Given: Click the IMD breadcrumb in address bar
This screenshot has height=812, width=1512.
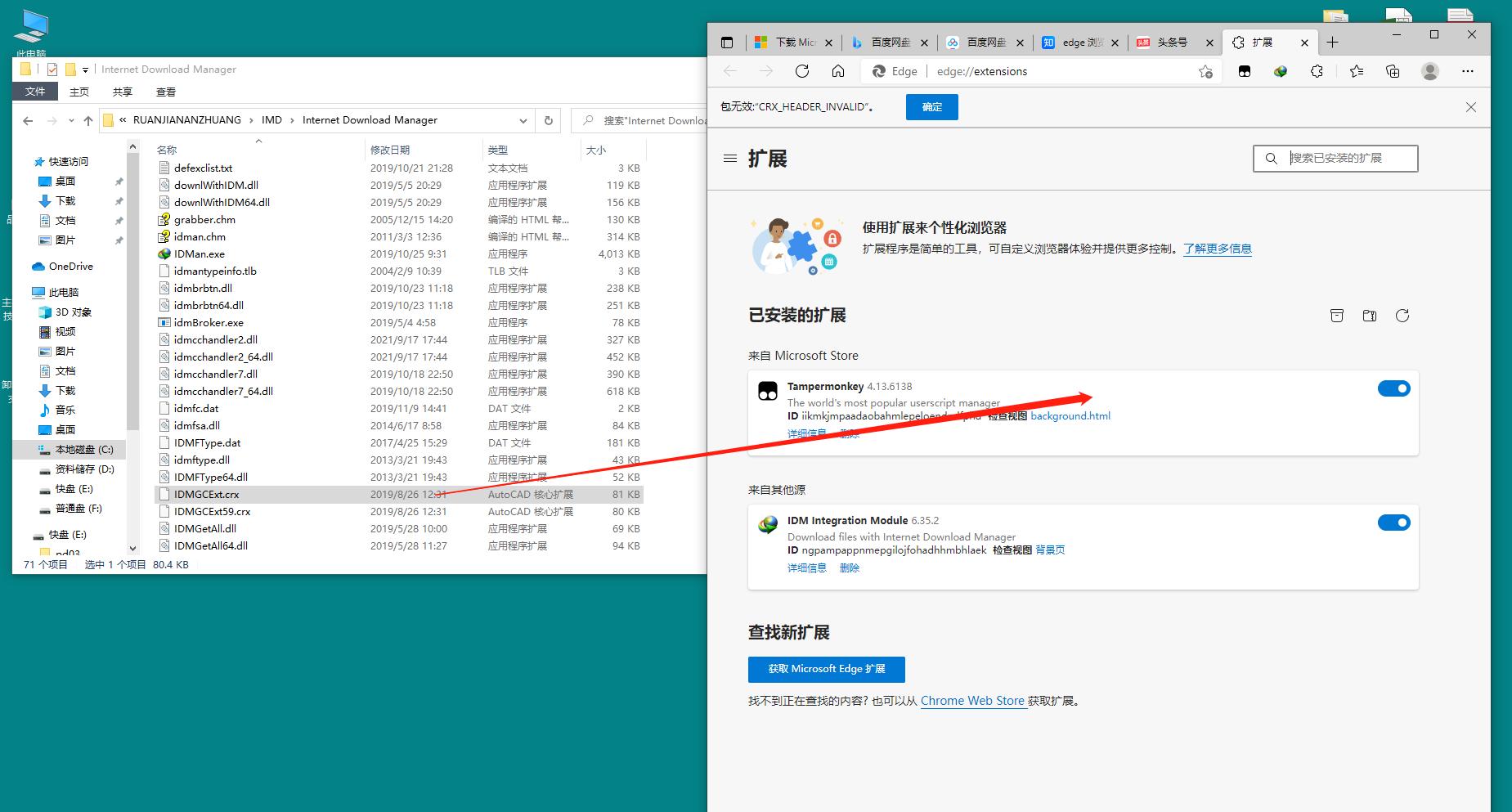Looking at the screenshot, I should [271, 120].
